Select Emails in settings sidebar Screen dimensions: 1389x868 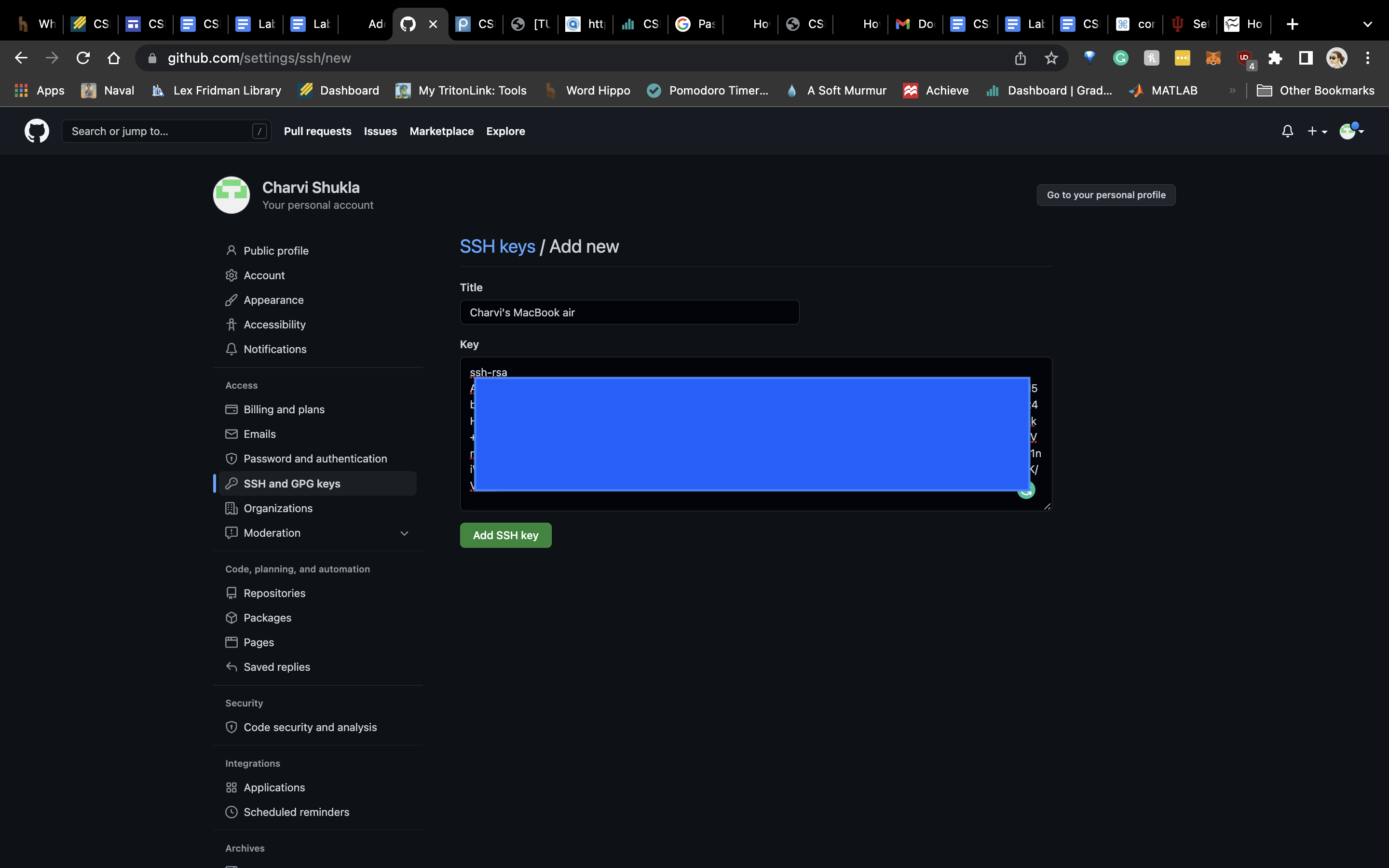point(259,434)
